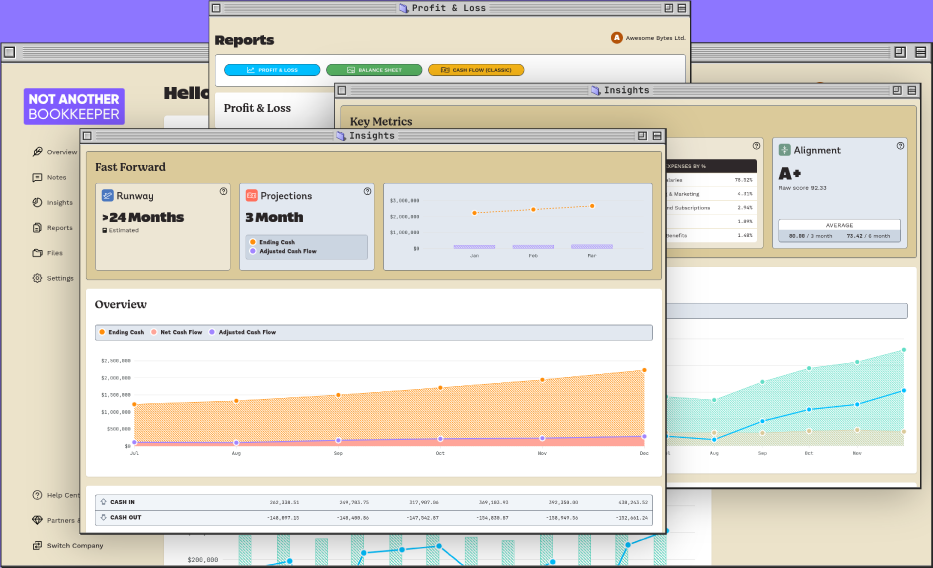Toggle Adjusted Cash Flow in Overview legend
This screenshot has height=568, width=933.
point(242,332)
